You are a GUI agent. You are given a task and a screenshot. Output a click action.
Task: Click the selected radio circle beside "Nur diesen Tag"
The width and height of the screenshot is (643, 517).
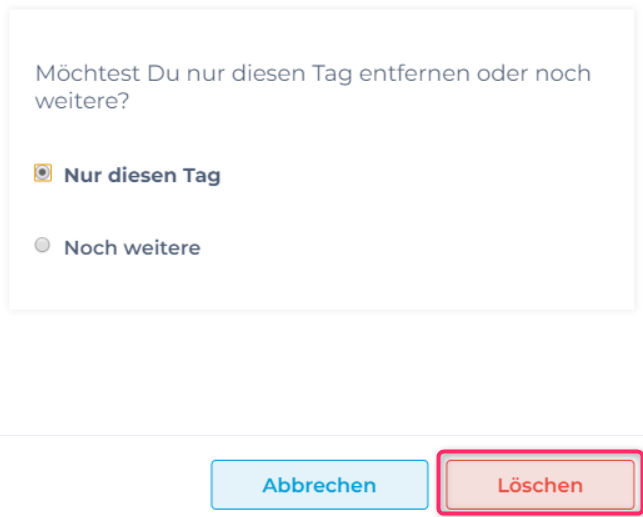tap(43, 173)
